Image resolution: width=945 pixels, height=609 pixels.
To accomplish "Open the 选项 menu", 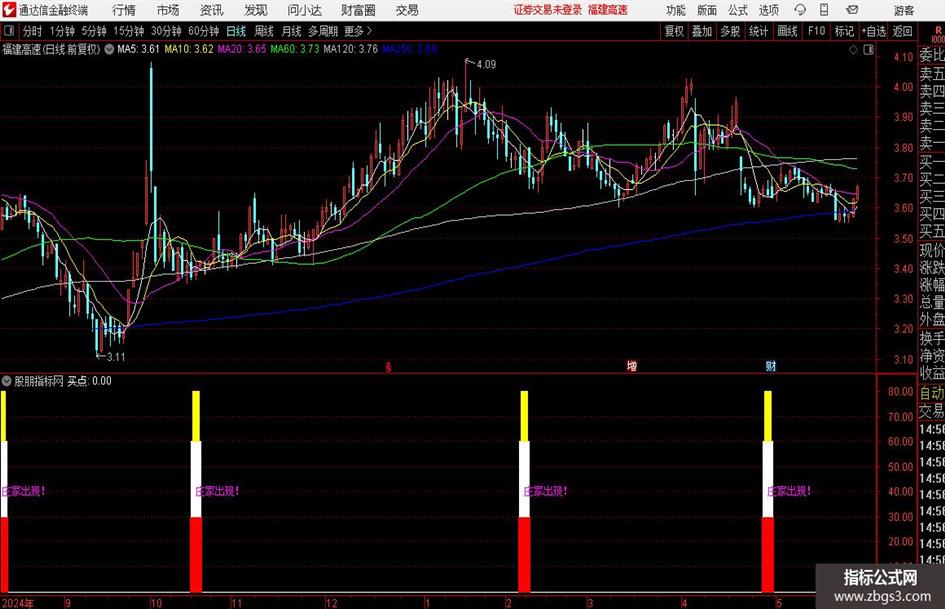I will click(x=768, y=10).
